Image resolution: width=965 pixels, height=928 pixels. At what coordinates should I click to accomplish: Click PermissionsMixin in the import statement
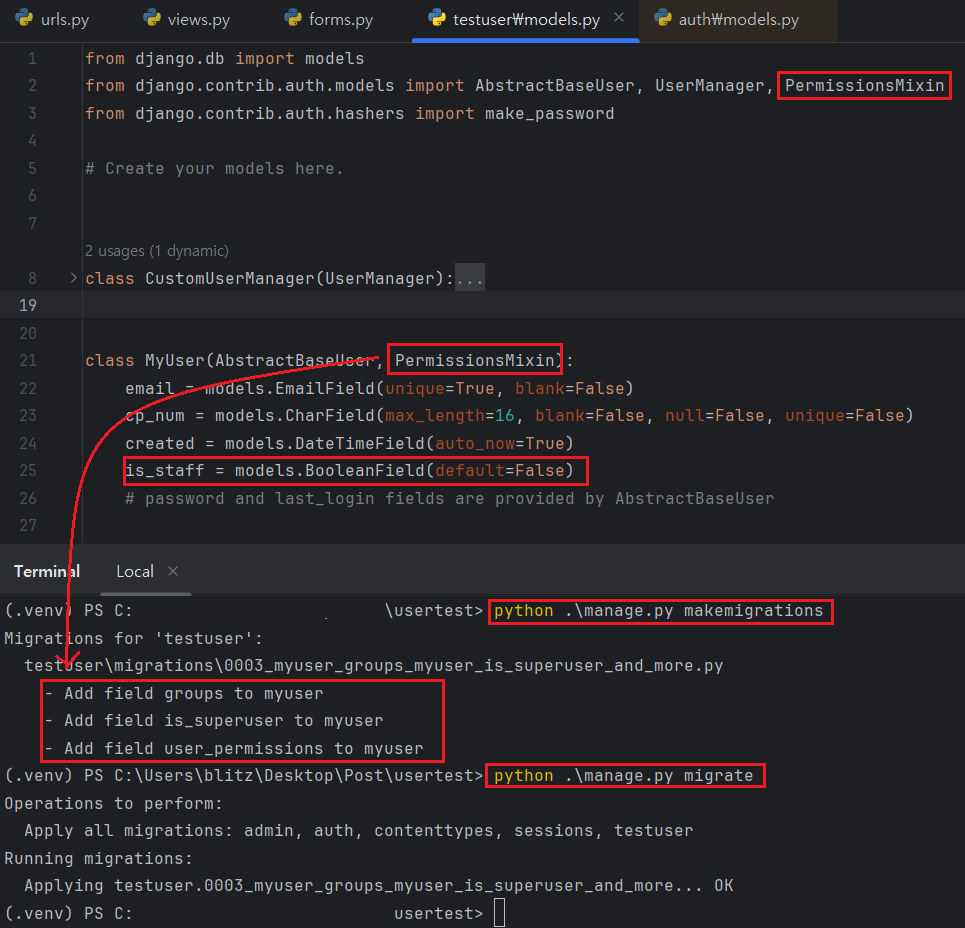point(864,86)
